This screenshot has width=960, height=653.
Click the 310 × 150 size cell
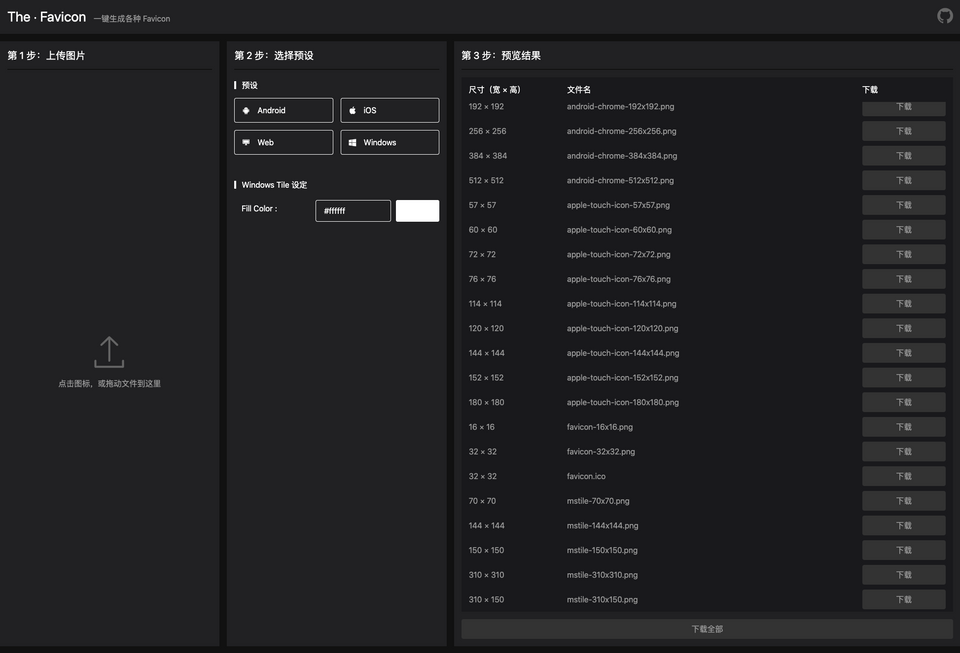[x=486, y=600]
